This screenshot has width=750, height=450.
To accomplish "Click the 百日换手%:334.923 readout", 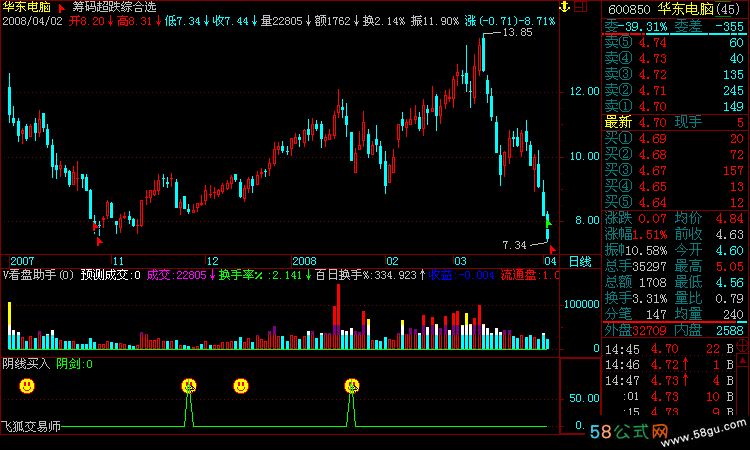I will (370, 275).
